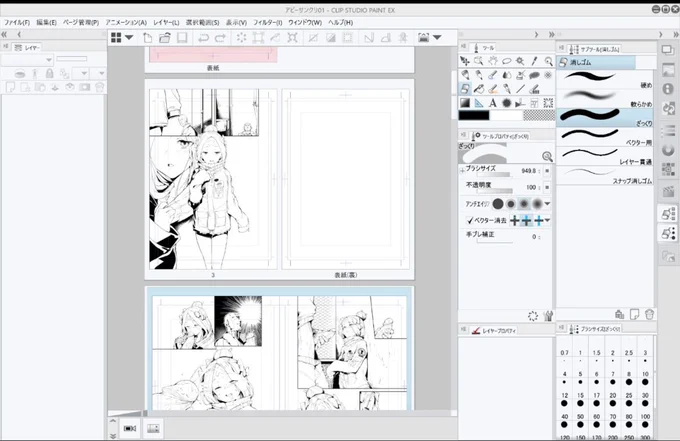Select the Ruler tool
Screen dimensions: 680x441
point(479,103)
